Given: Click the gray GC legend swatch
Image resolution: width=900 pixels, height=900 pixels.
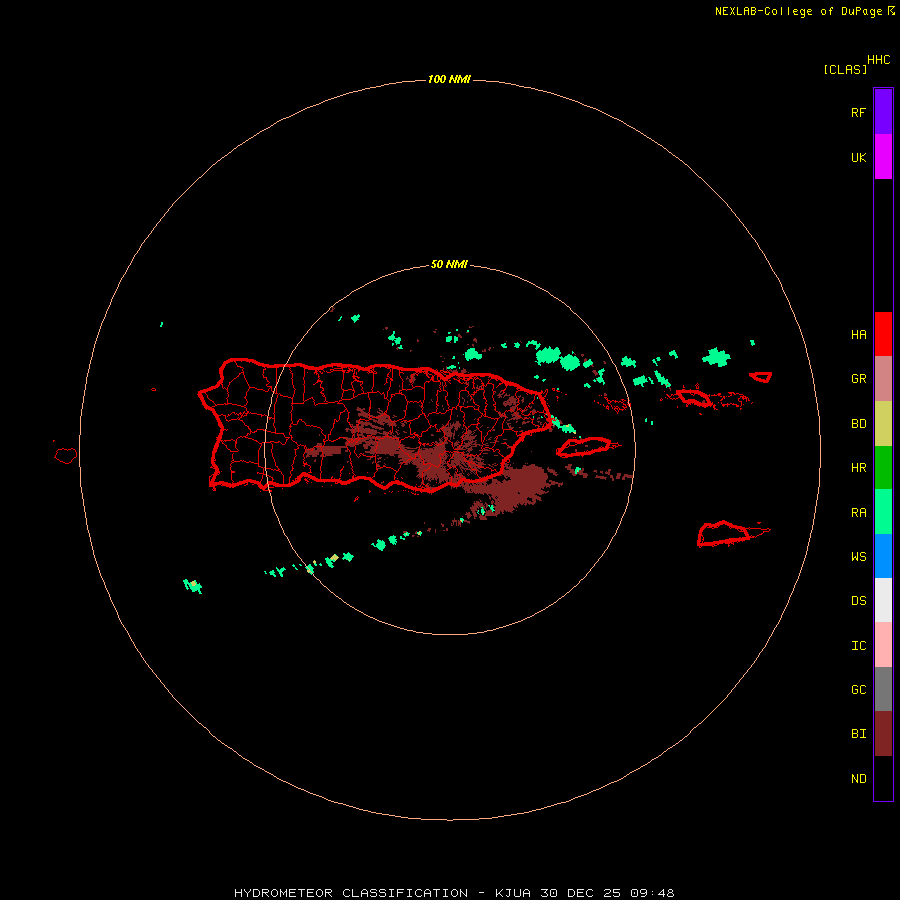Looking at the screenshot, I should tap(883, 689).
